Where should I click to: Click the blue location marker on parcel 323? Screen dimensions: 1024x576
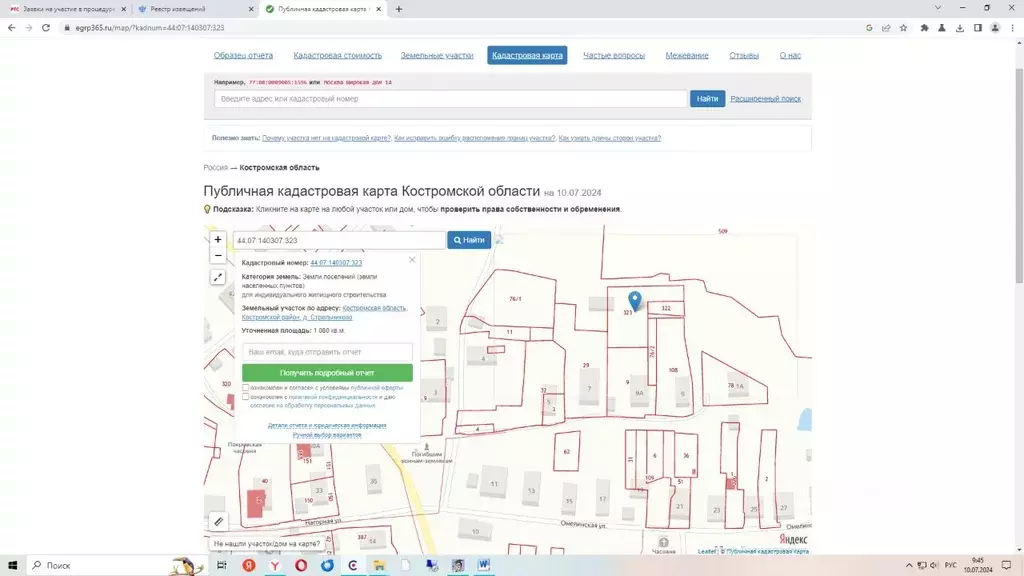point(635,300)
